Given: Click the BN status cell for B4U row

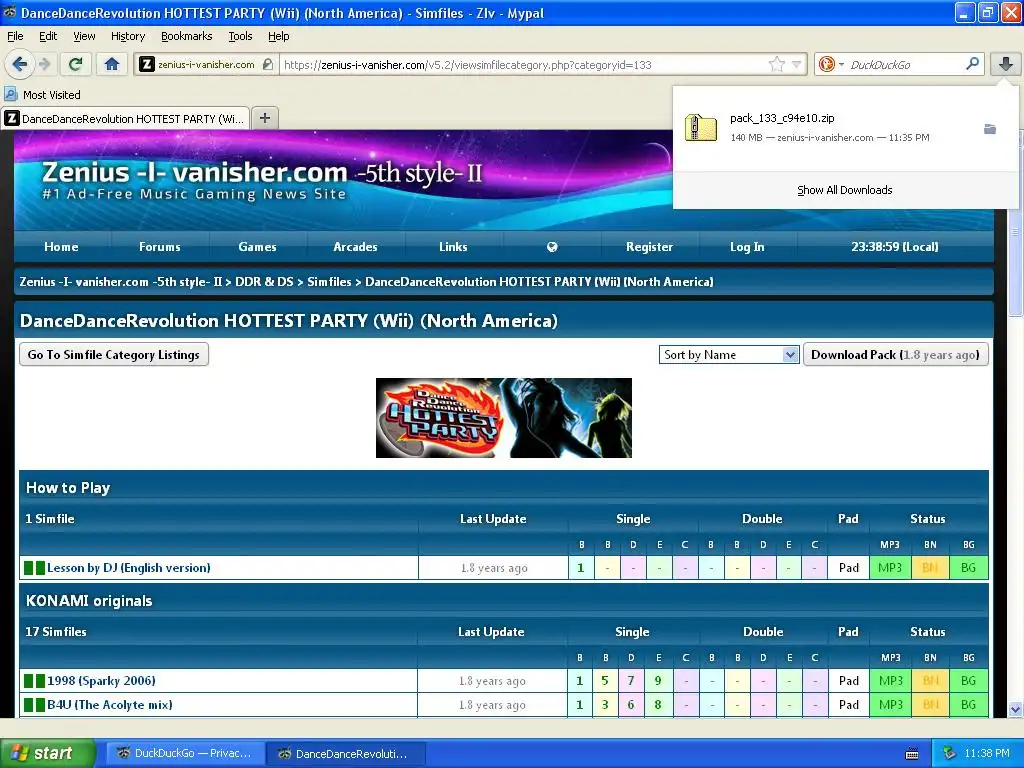Looking at the screenshot, I should [x=930, y=705].
